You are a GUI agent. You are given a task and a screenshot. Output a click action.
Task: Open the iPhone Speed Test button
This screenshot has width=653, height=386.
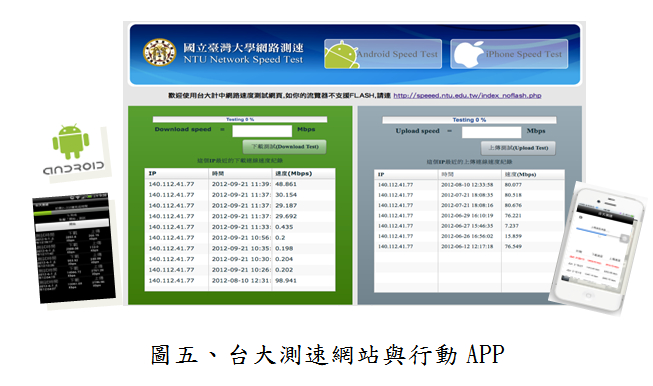pos(509,54)
